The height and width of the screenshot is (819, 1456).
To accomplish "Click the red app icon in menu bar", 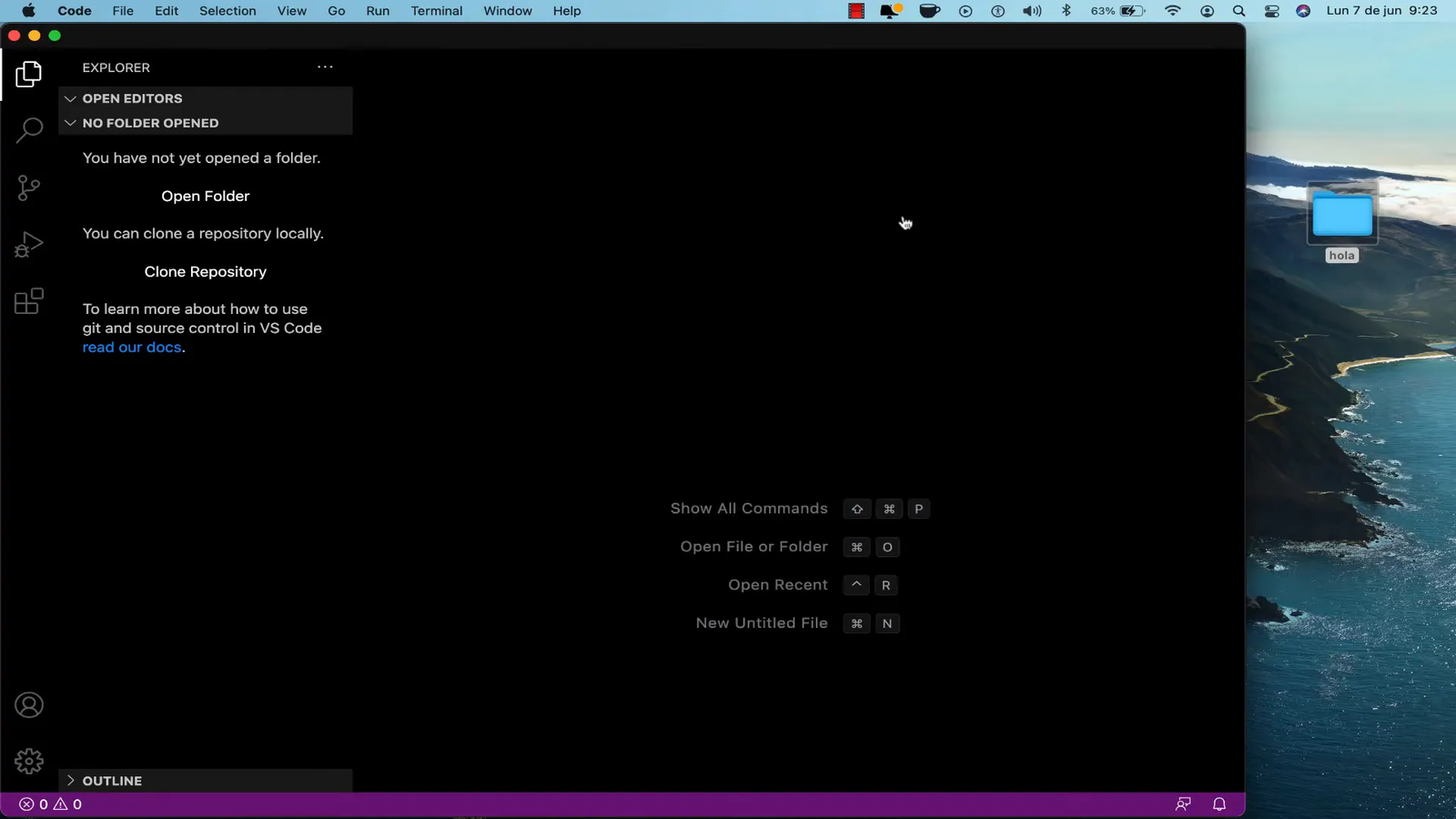I will [x=856, y=11].
